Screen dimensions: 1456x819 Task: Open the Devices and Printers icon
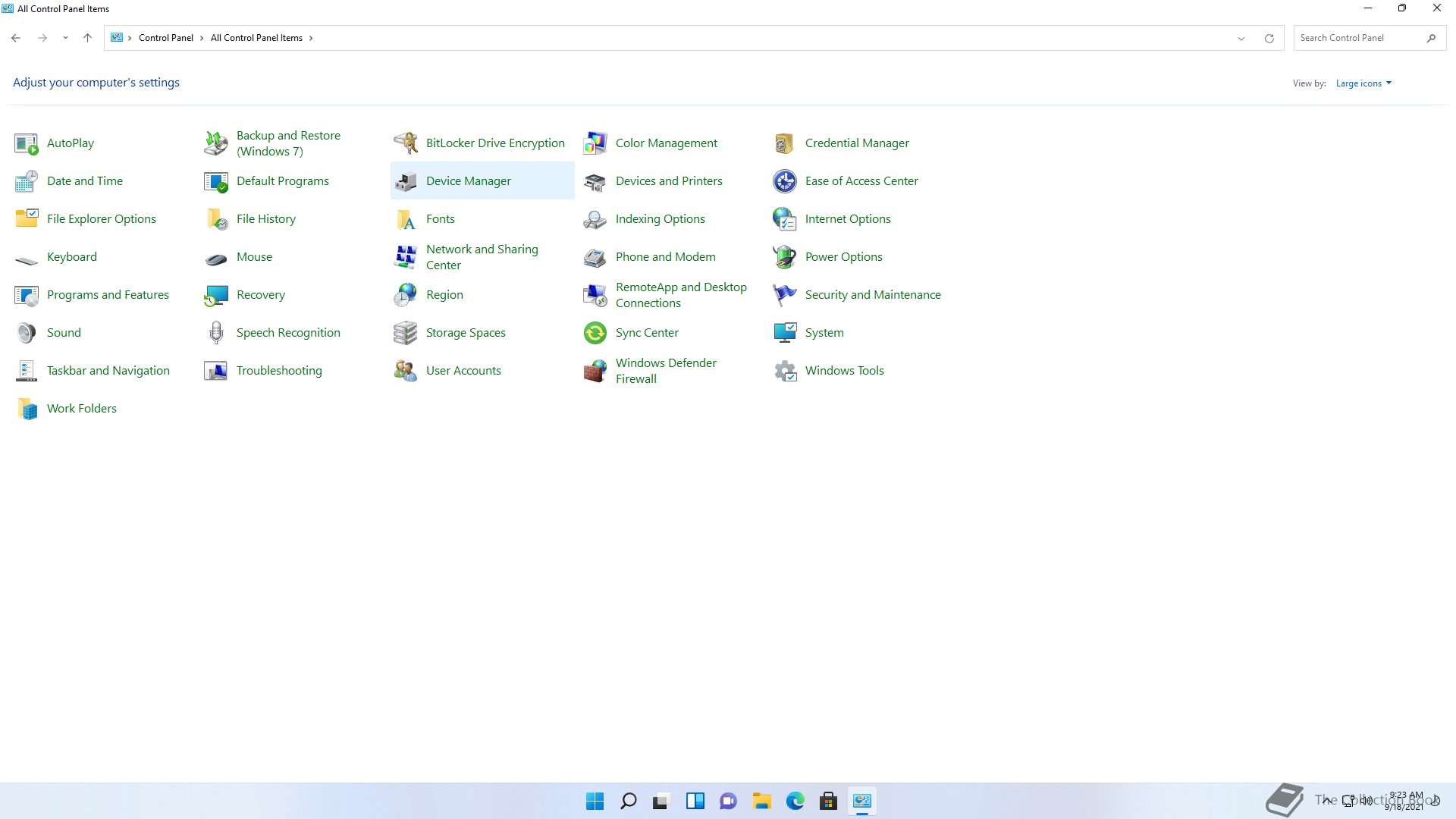[595, 181]
